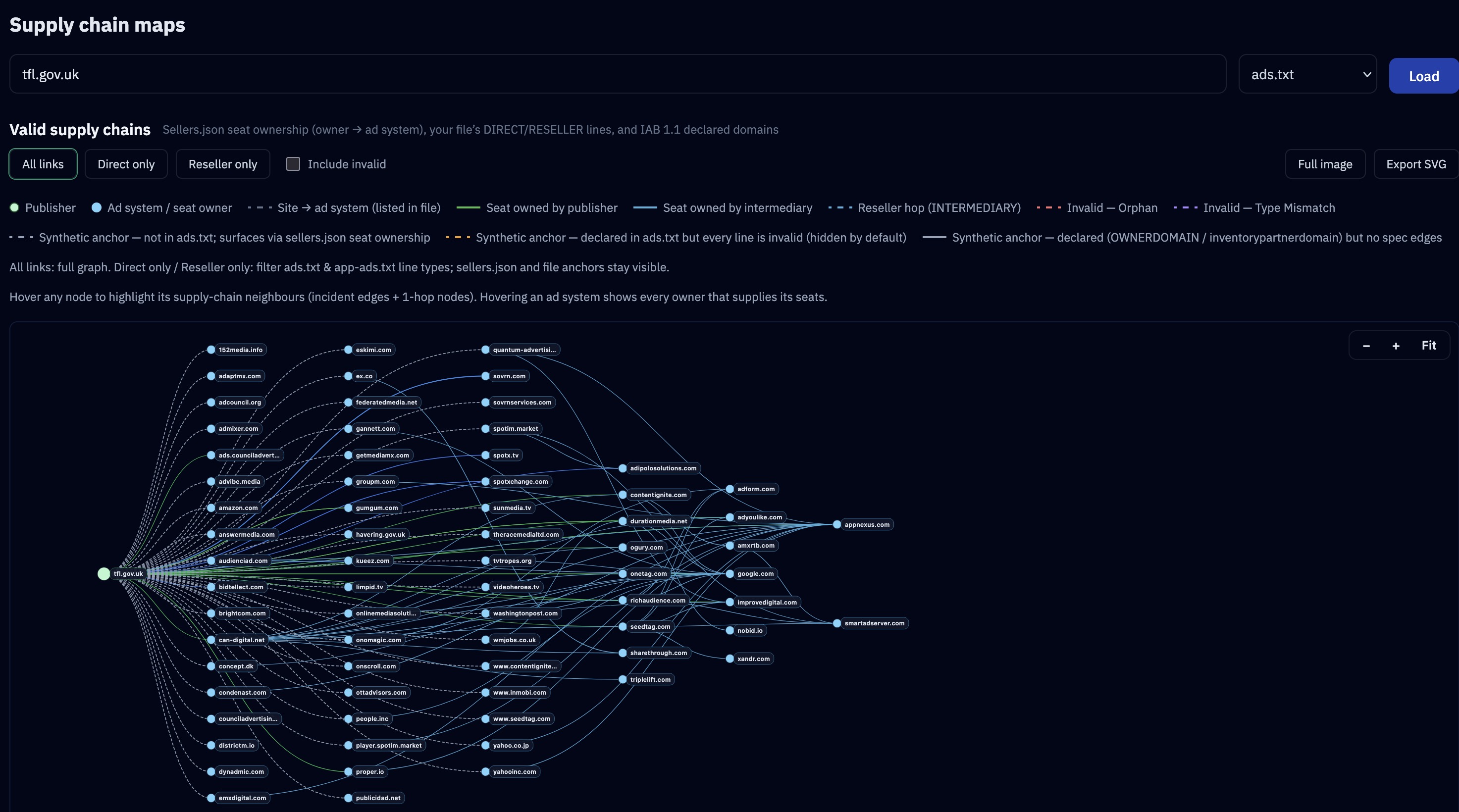This screenshot has height=812, width=1459.
Task: Click the Fit graph button
Action: (x=1428, y=346)
